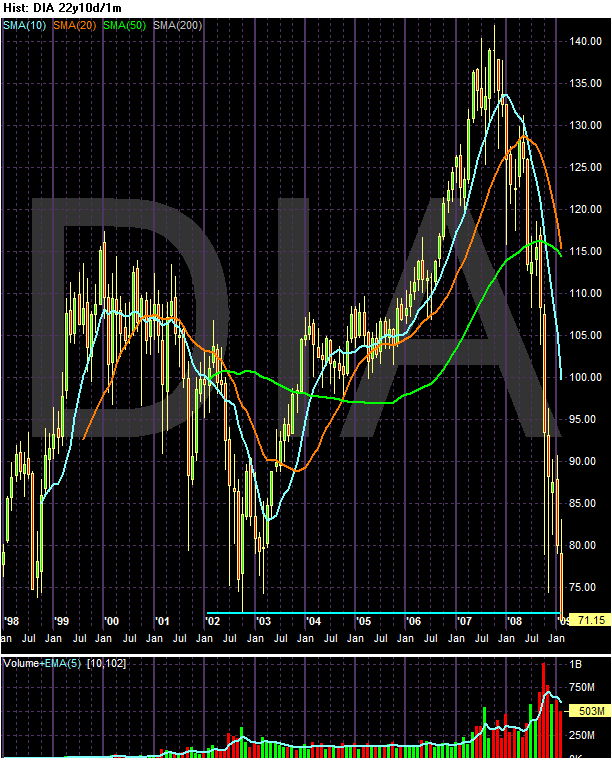Click the '08 year marker on time axis

tap(514, 621)
